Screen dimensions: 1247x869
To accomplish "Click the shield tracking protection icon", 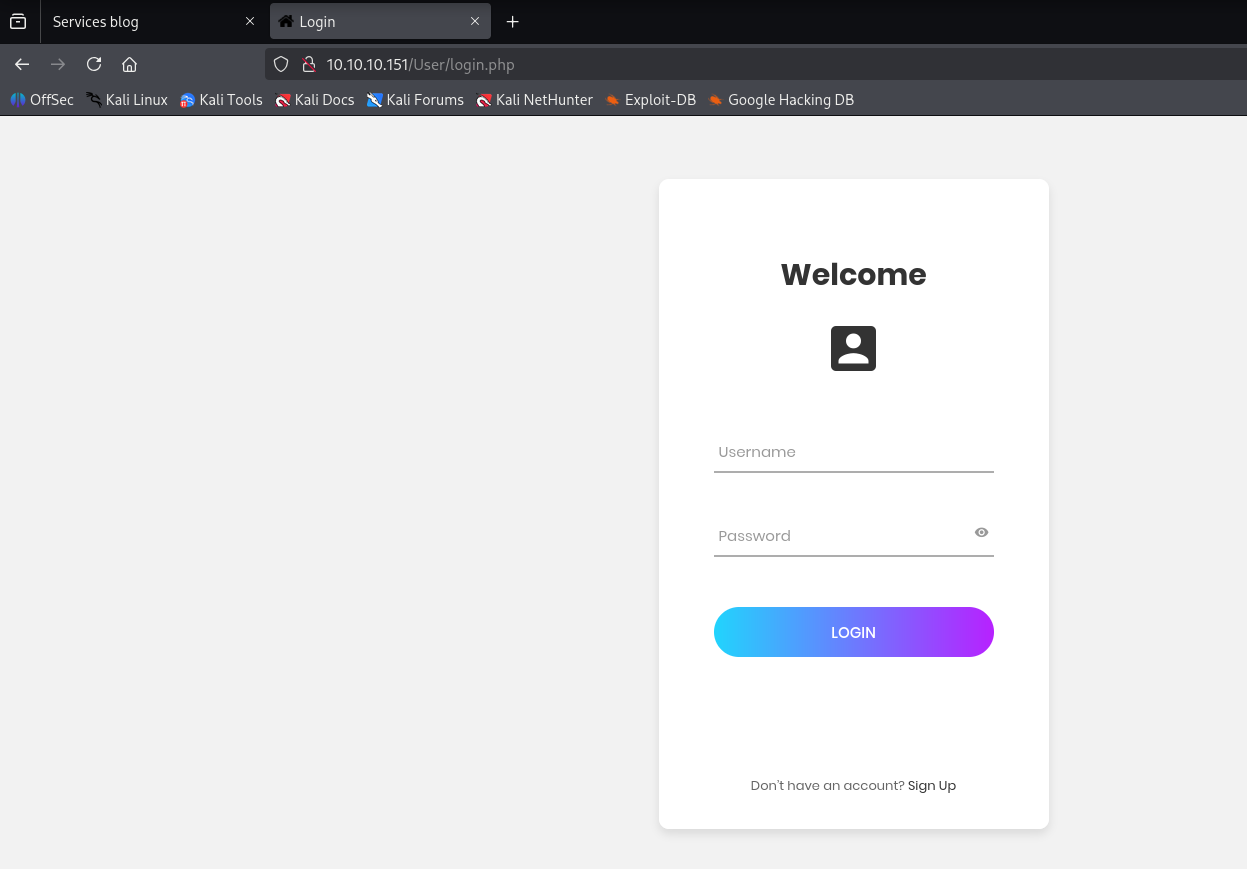I will [x=281, y=64].
